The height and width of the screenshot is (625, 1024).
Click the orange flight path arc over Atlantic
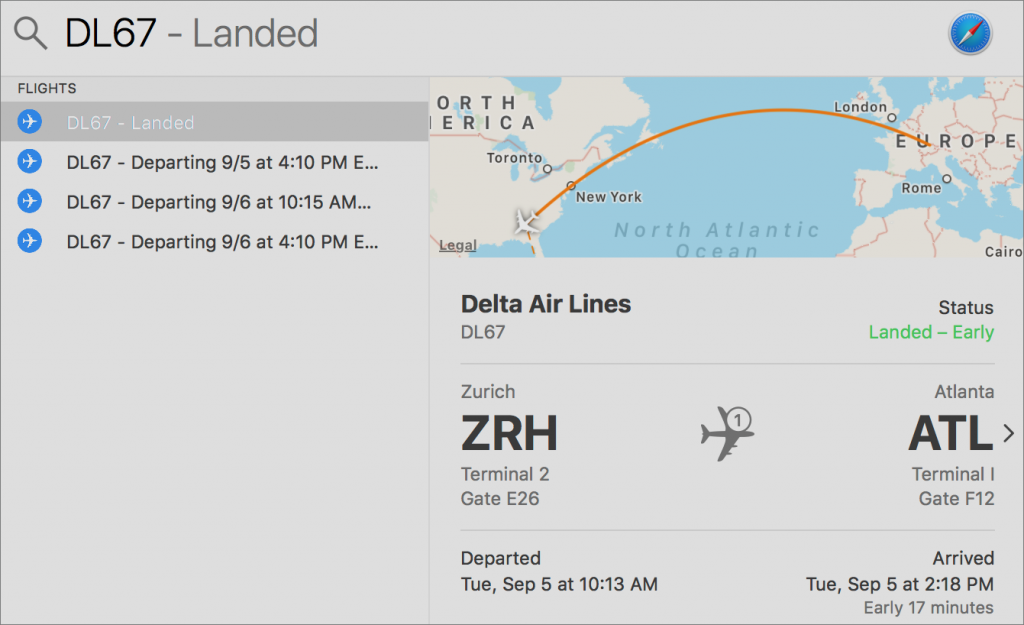coord(784,110)
